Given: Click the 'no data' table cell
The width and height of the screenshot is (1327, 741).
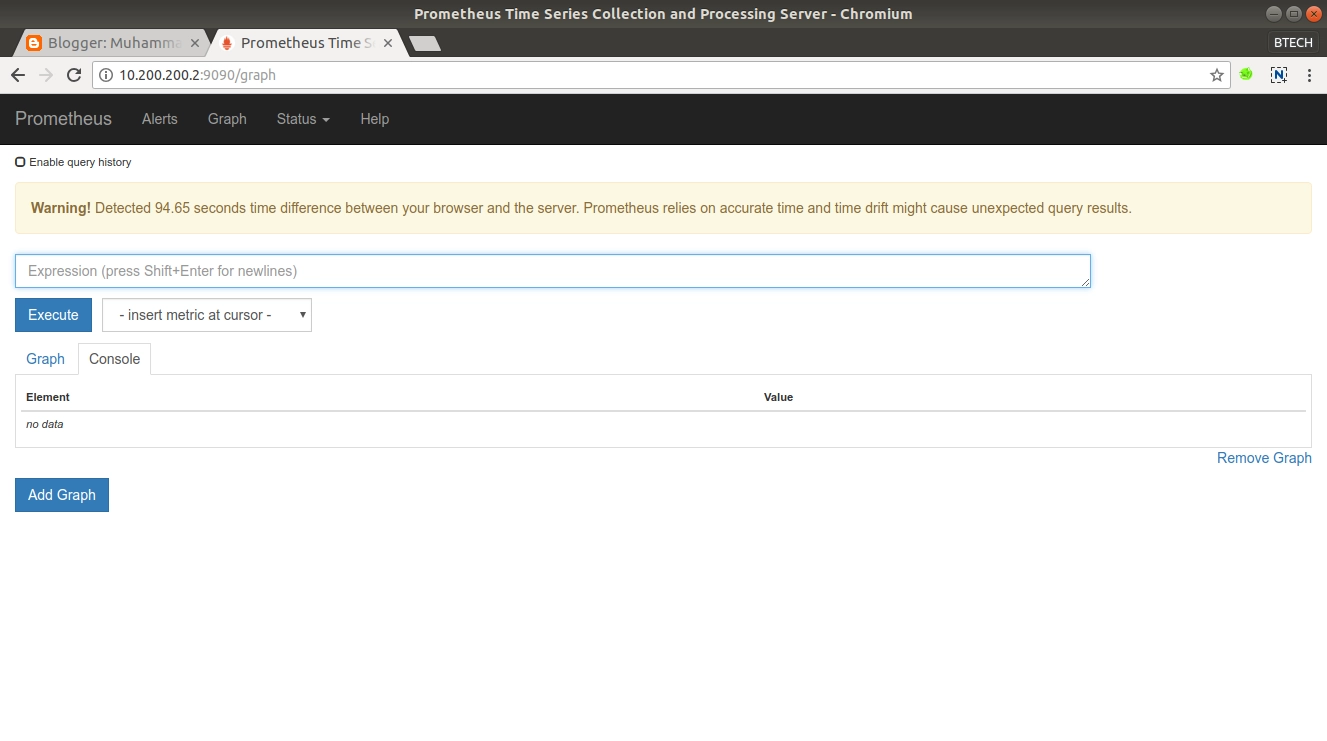Looking at the screenshot, I should coord(44,424).
